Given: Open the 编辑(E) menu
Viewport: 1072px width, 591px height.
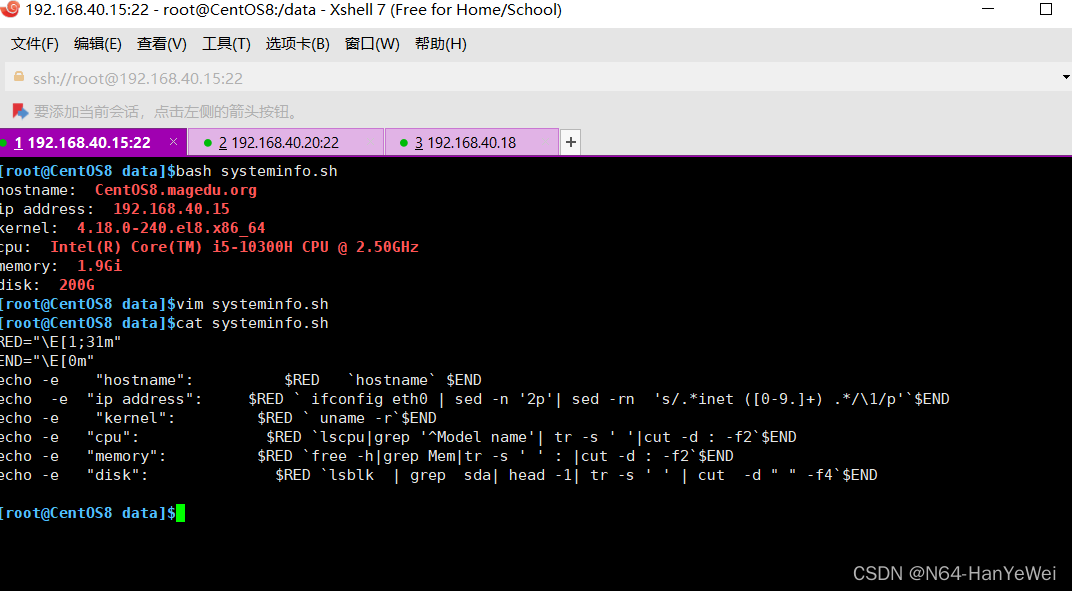Looking at the screenshot, I should click(97, 43).
